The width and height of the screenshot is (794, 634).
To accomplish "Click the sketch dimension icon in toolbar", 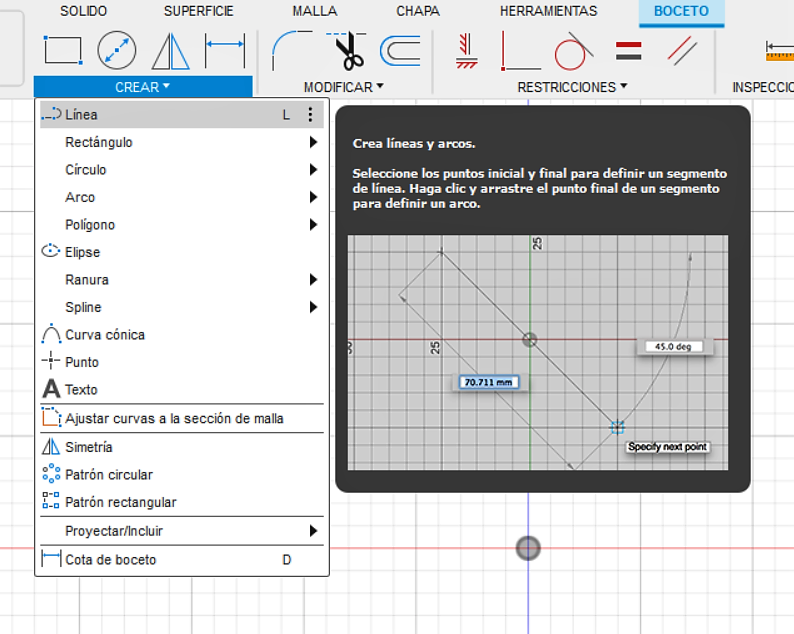I will [x=225, y=50].
